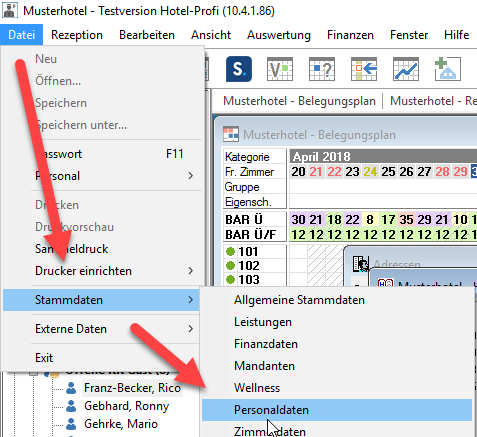Expand Drucker einrichten submenu
Screen dimensions: 477x437
(x=102, y=271)
